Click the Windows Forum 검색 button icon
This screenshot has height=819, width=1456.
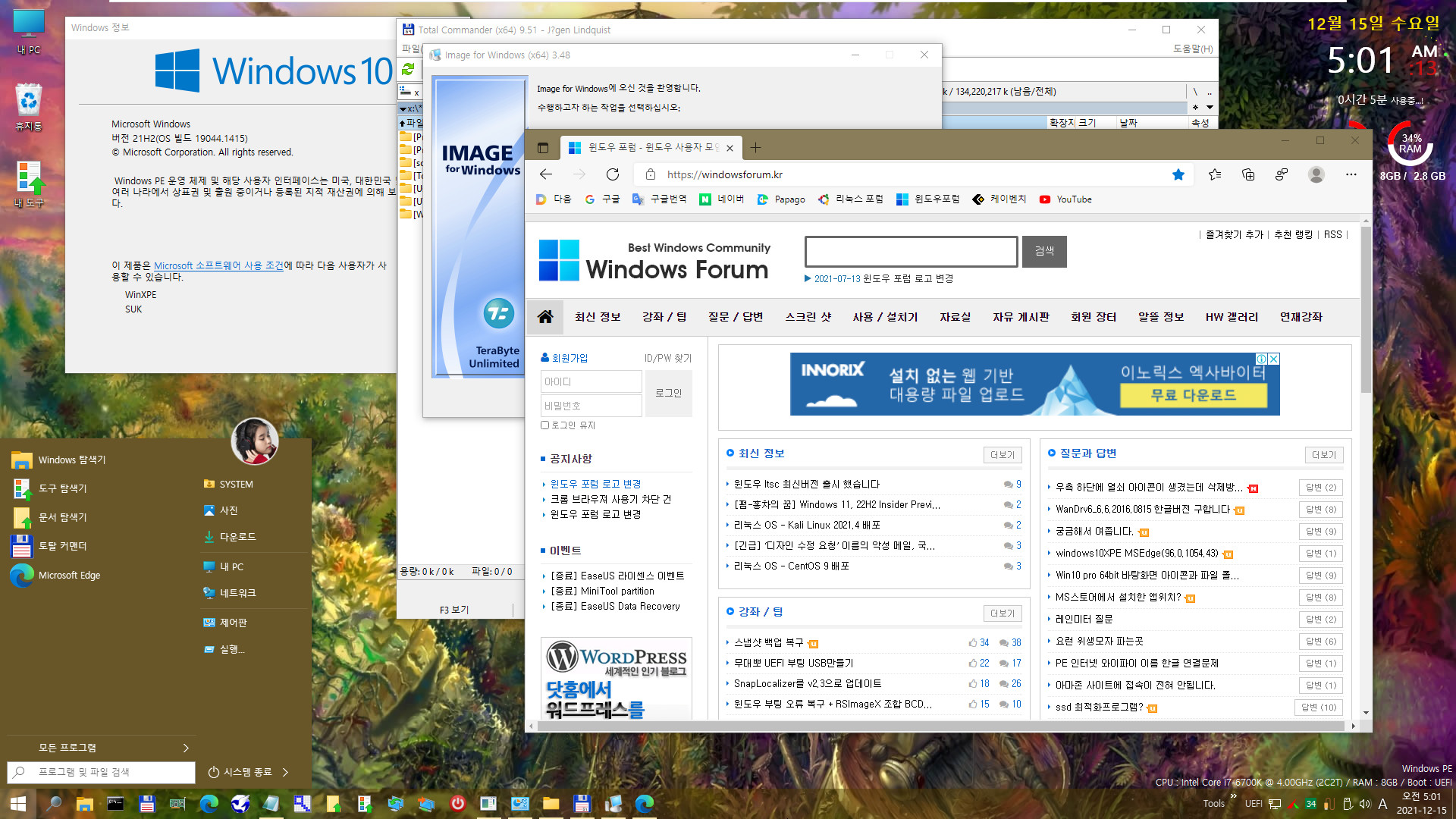pos(1044,251)
